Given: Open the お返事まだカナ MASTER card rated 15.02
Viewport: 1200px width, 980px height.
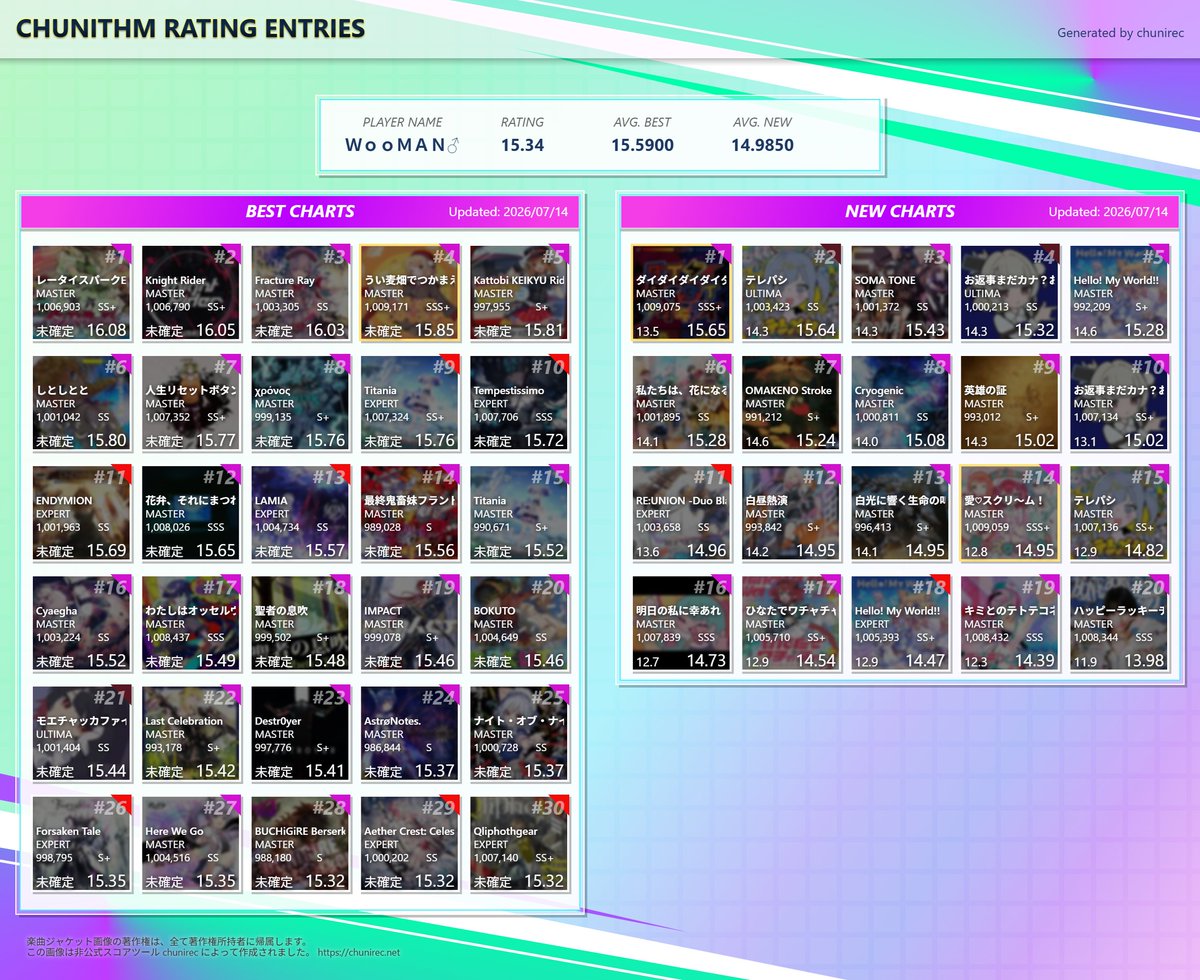Looking at the screenshot, I should pos(1119,404).
